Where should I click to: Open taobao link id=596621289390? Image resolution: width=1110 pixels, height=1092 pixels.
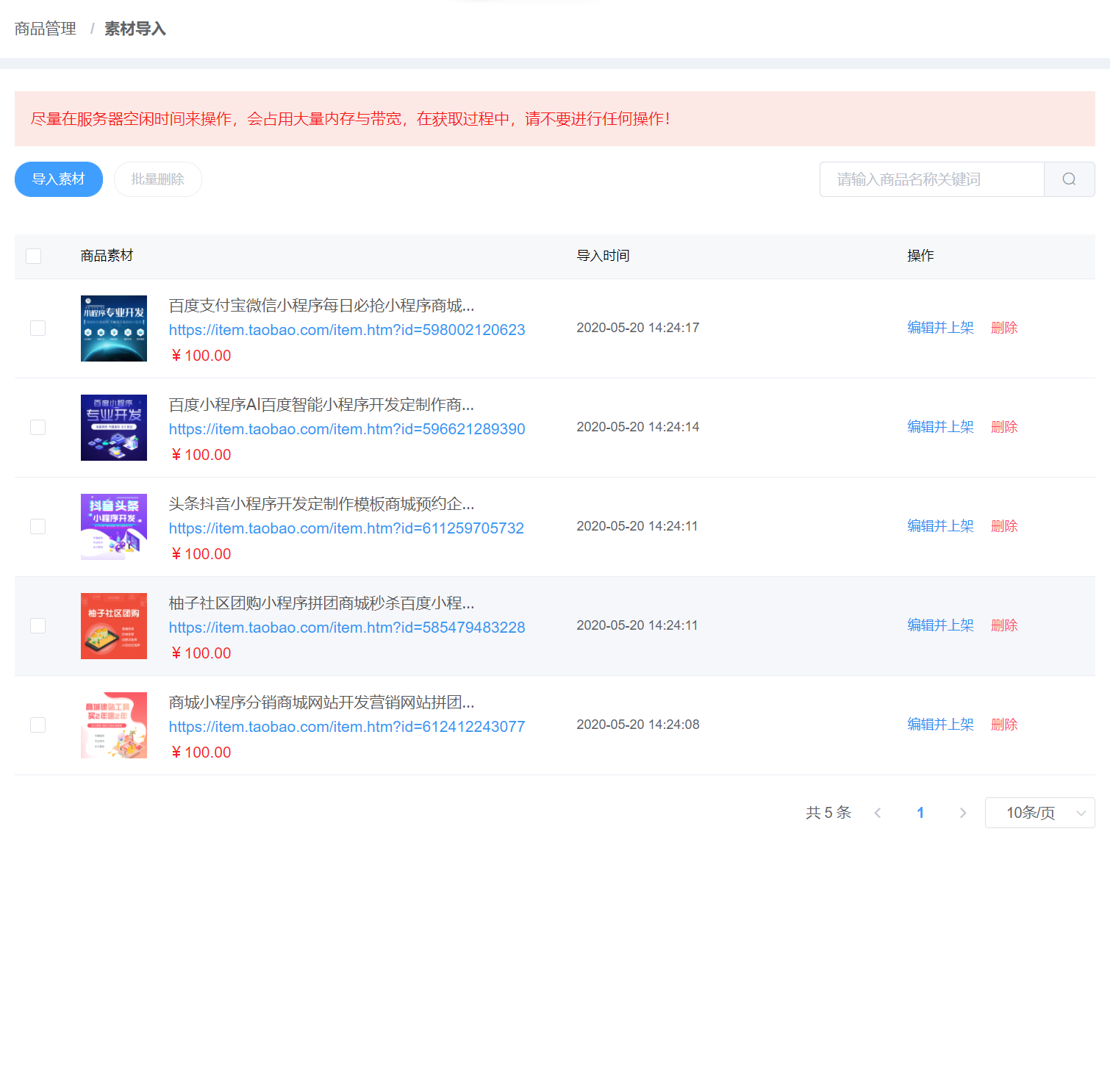[x=347, y=429]
